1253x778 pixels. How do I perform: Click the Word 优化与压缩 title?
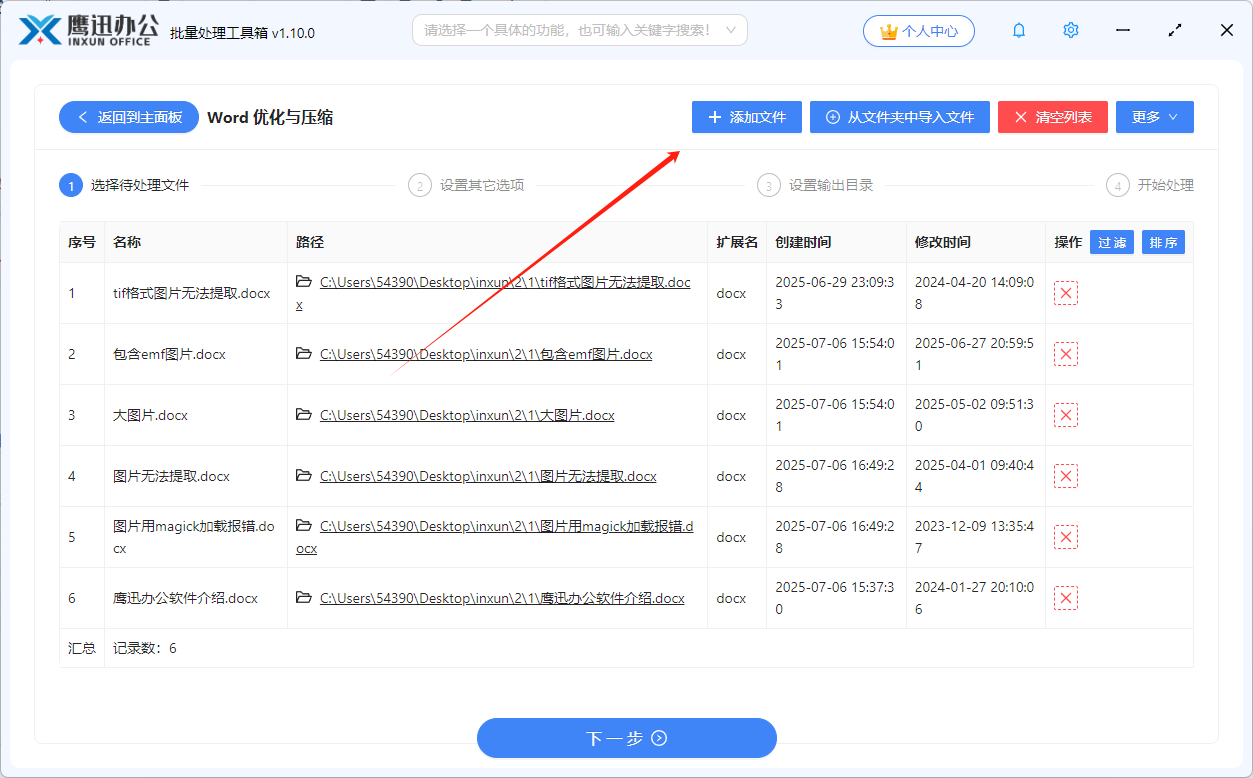pyautogui.click(x=270, y=117)
